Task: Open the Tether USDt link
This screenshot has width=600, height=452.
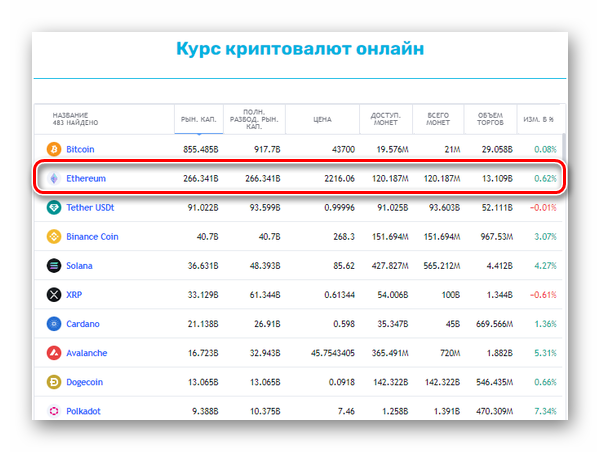Action: [90, 207]
